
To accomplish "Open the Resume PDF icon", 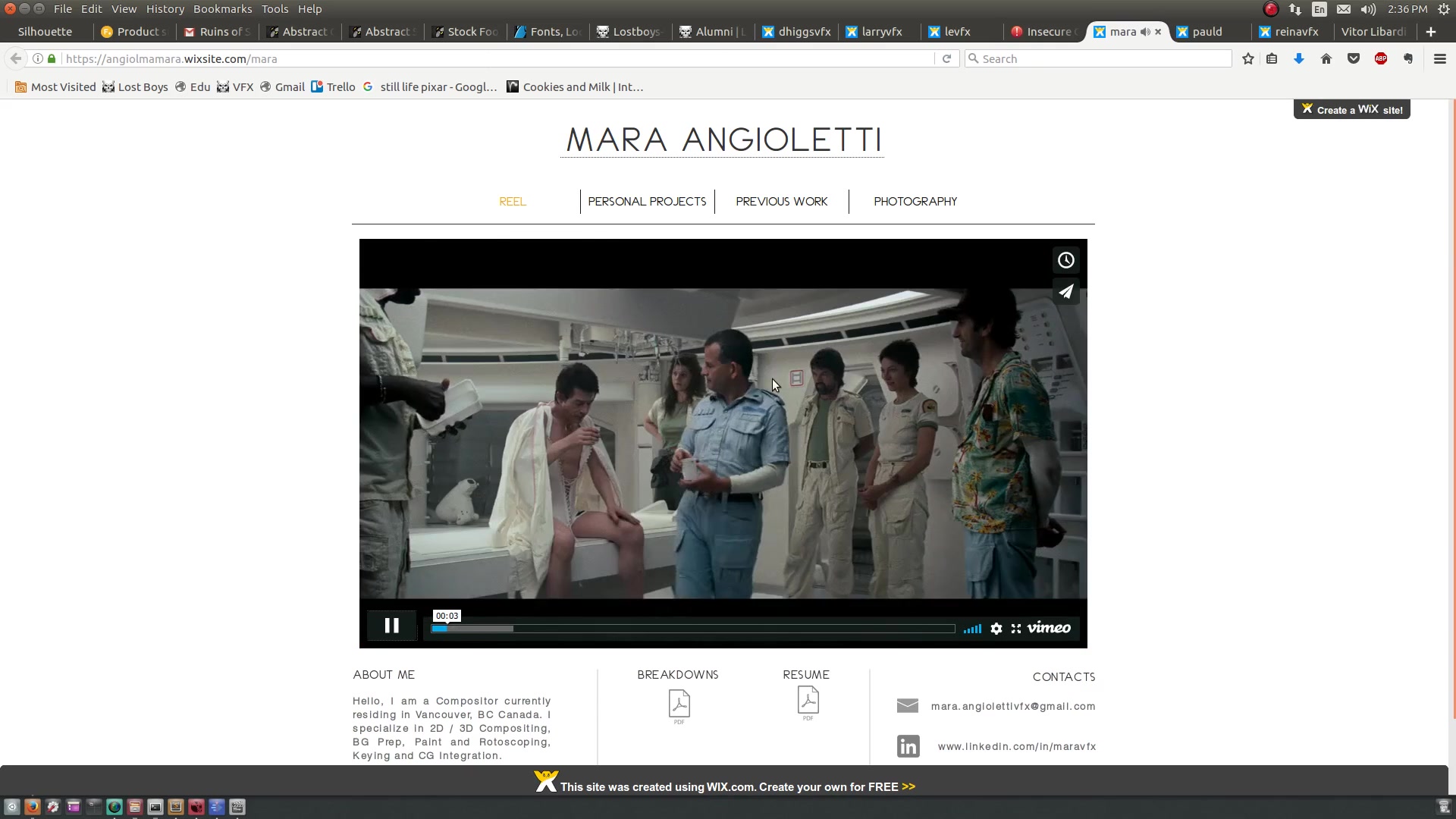I will pos(808,703).
